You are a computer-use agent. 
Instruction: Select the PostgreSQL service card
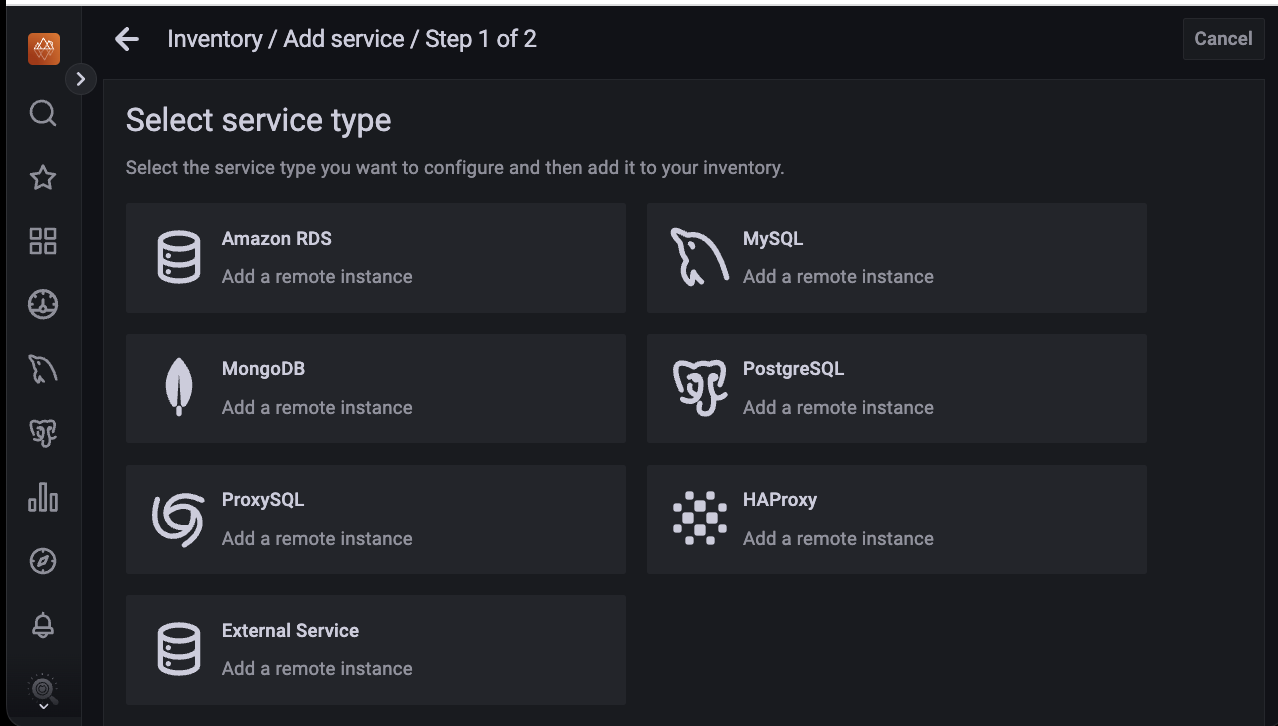click(896, 388)
